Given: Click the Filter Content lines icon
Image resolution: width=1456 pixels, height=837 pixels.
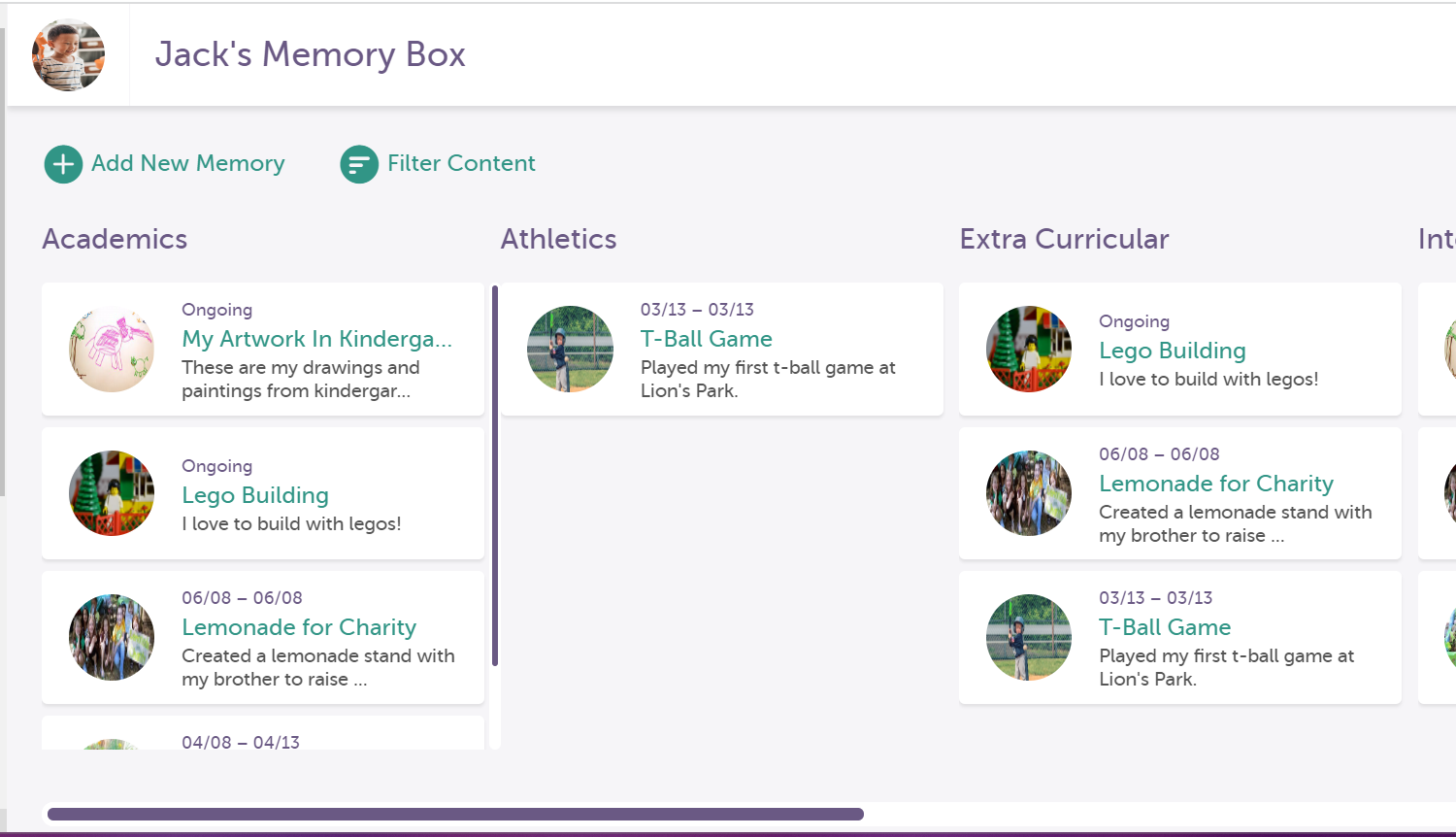Looking at the screenshot, I should pyautogui.click(x=358, y=164).
